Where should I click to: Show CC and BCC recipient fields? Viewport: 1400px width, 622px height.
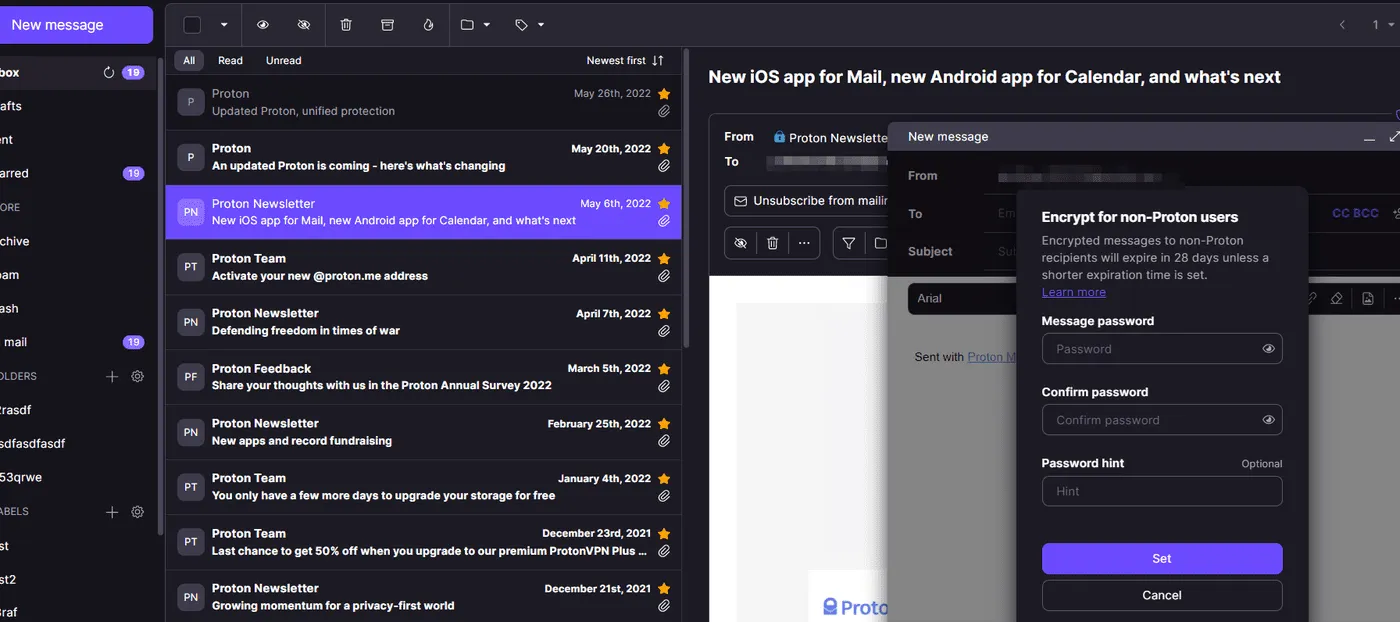point(1355,213)
